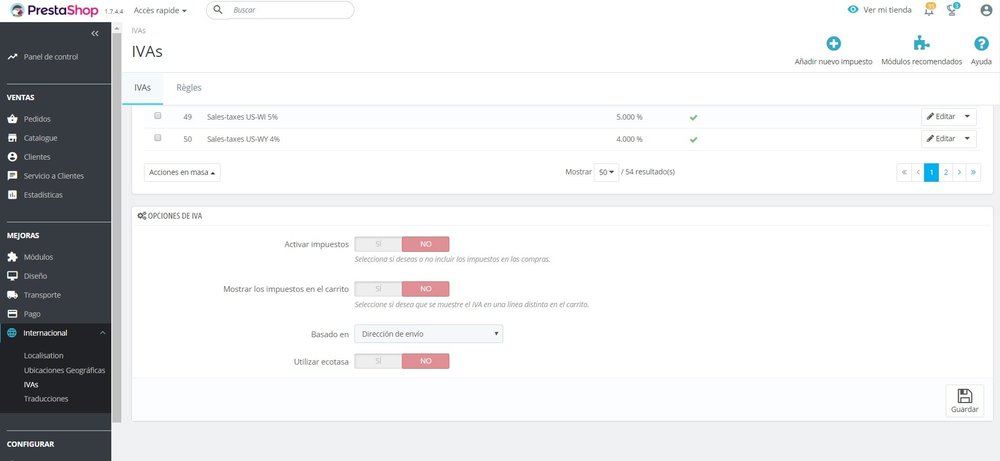Click the Pedidos basket icon
1000x461 pixels.
[12, 119]
